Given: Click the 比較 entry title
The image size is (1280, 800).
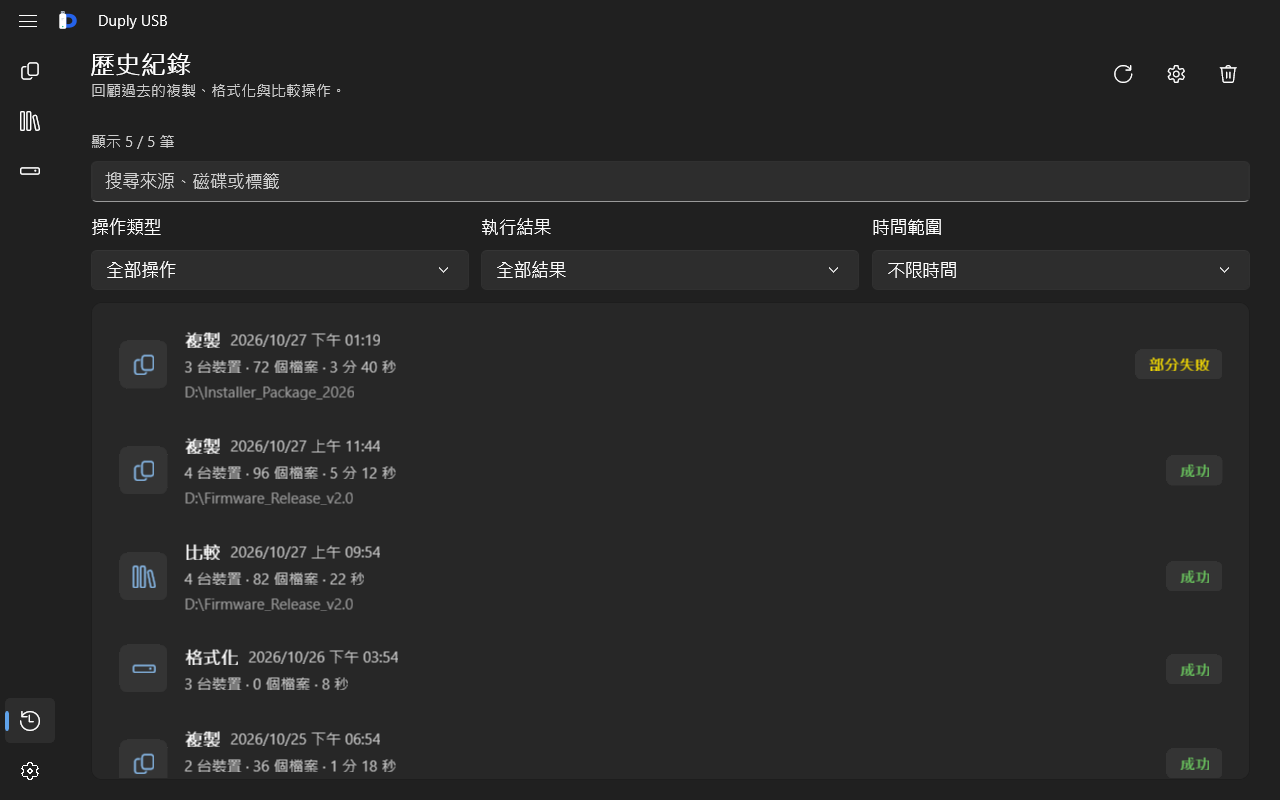Looking at the screenshot, I should pyautogui.click(x=202, y=552).
